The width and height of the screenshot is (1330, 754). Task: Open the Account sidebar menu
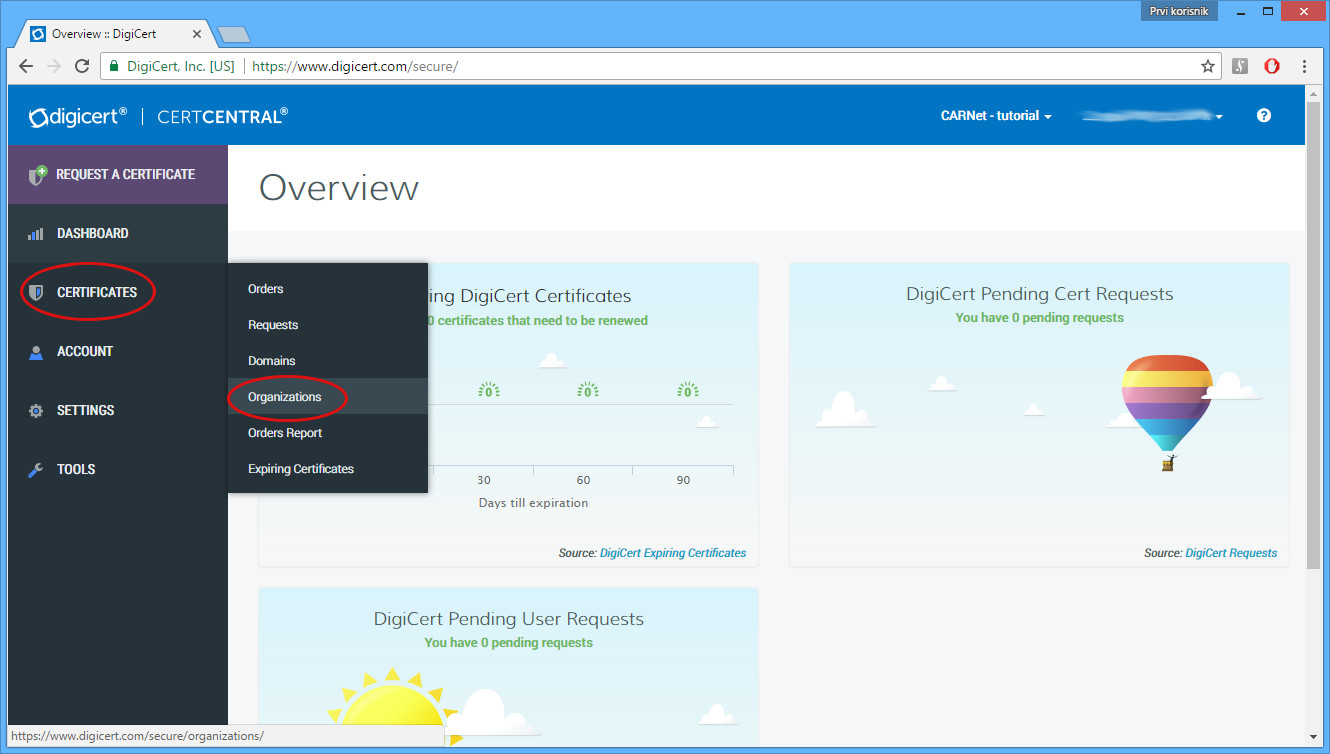(x=118, y=352)
